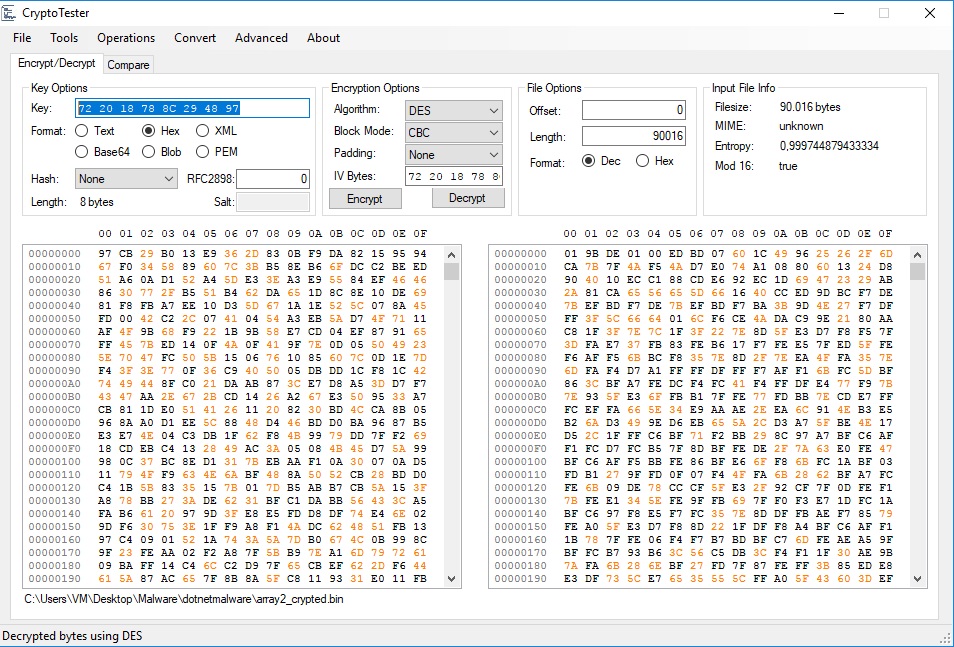This screenshot has height=647, width=954.
Task: Click right hex view scroll up arrow
Action: 917,254
